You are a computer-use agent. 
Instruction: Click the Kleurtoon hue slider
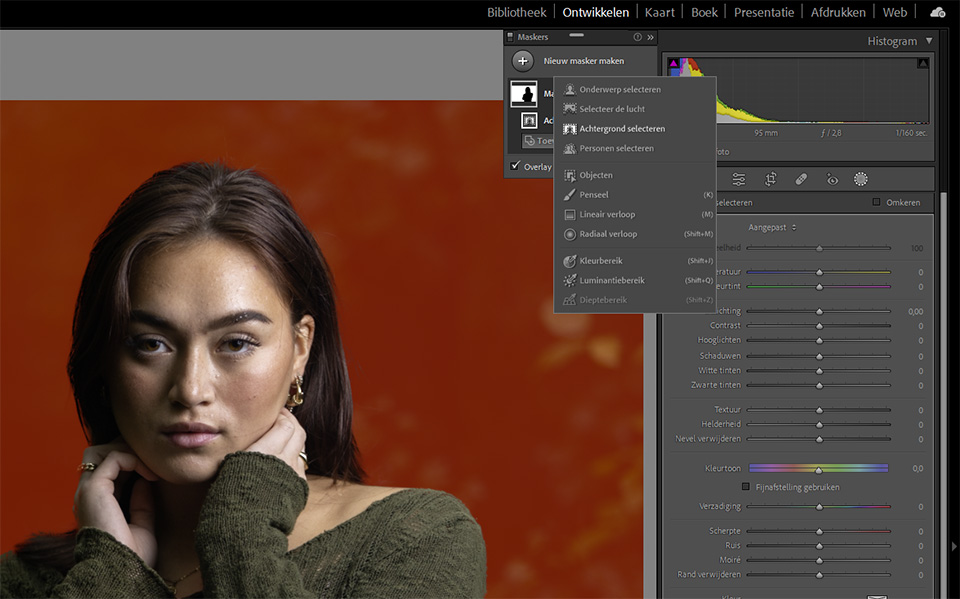click(819, 469)
